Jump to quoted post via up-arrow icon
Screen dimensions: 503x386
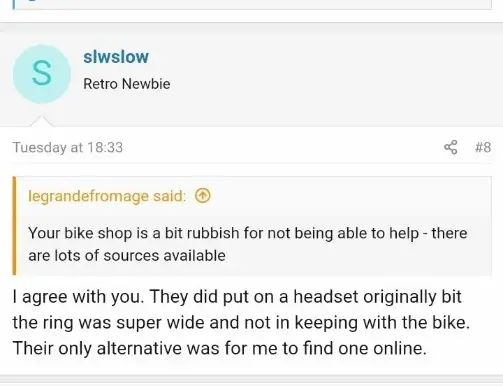203,196
